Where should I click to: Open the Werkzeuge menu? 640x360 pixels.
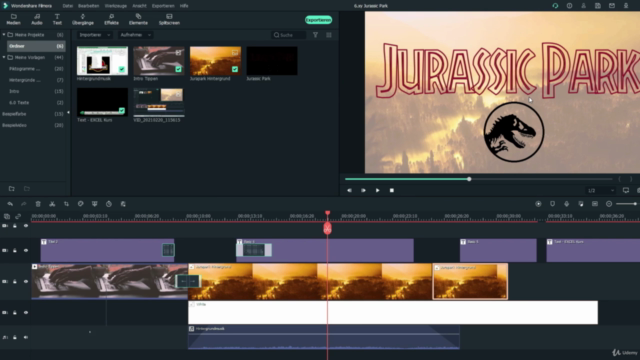[x=116, y=6]
